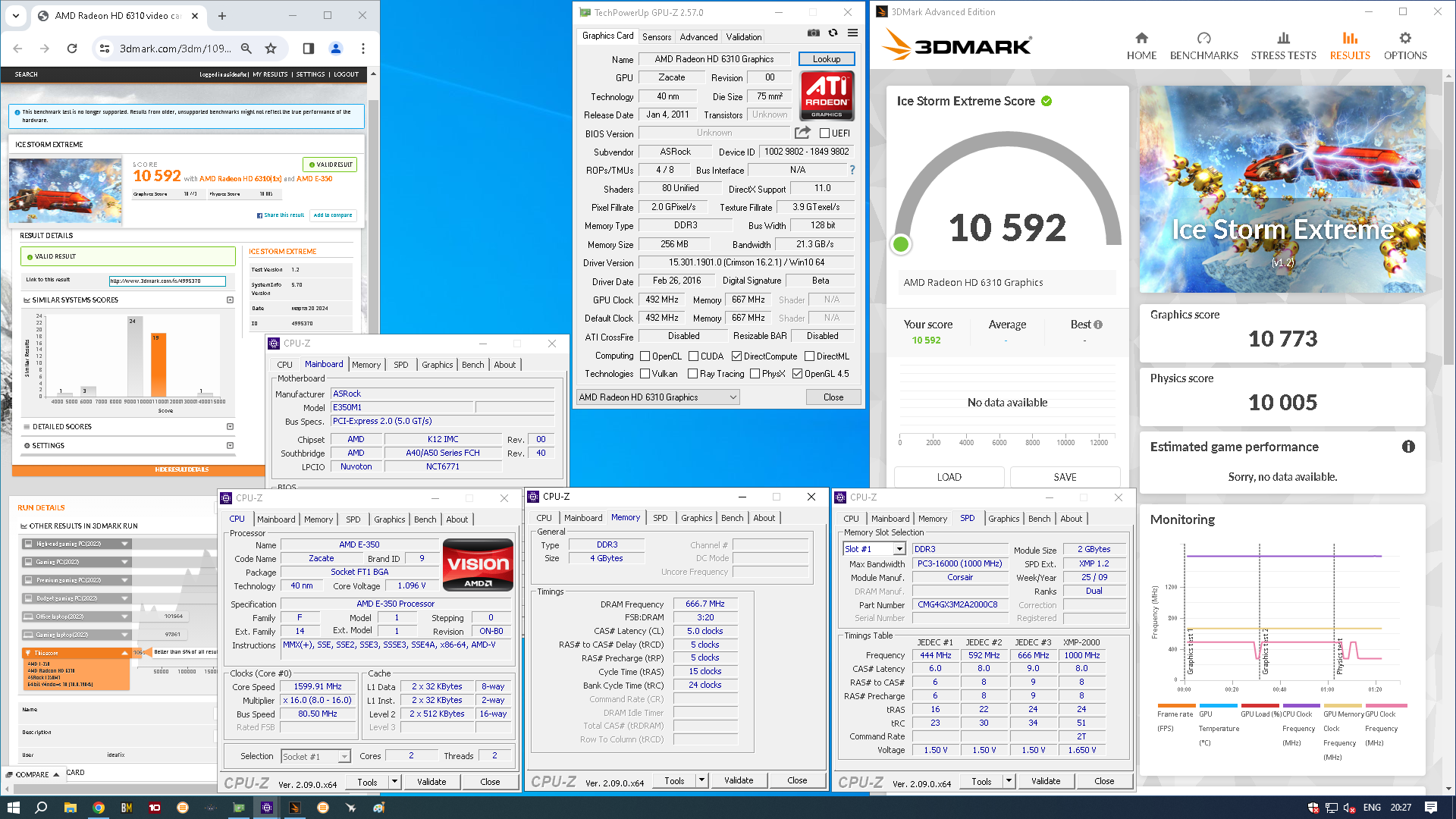Toggle the CUDA checkbox in GPU-Z
The height and width of the screenshot is (819, 1456).
click(x=693, y=356)
